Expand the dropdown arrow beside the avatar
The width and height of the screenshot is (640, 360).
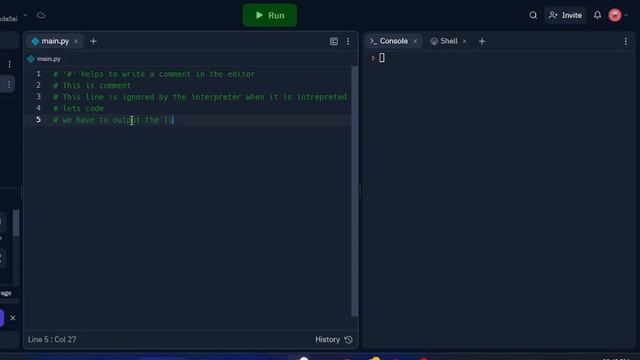(x=626, y=16)
